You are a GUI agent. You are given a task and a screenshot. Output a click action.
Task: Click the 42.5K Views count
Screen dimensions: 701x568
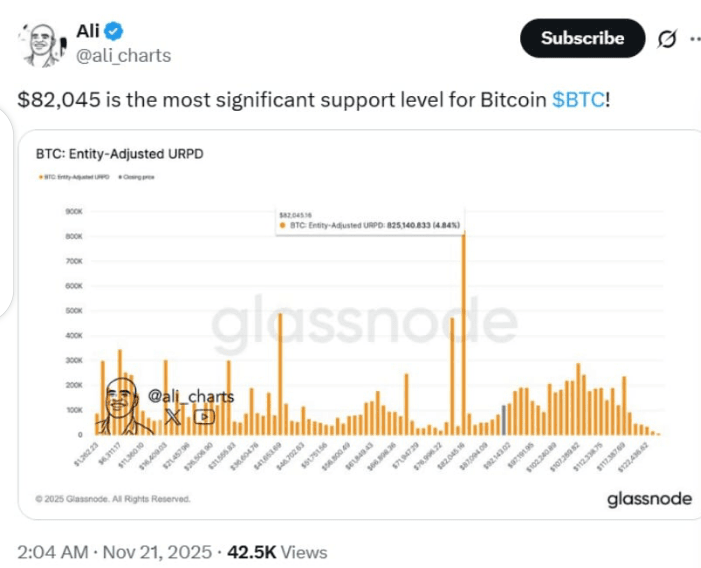(277, 552)
